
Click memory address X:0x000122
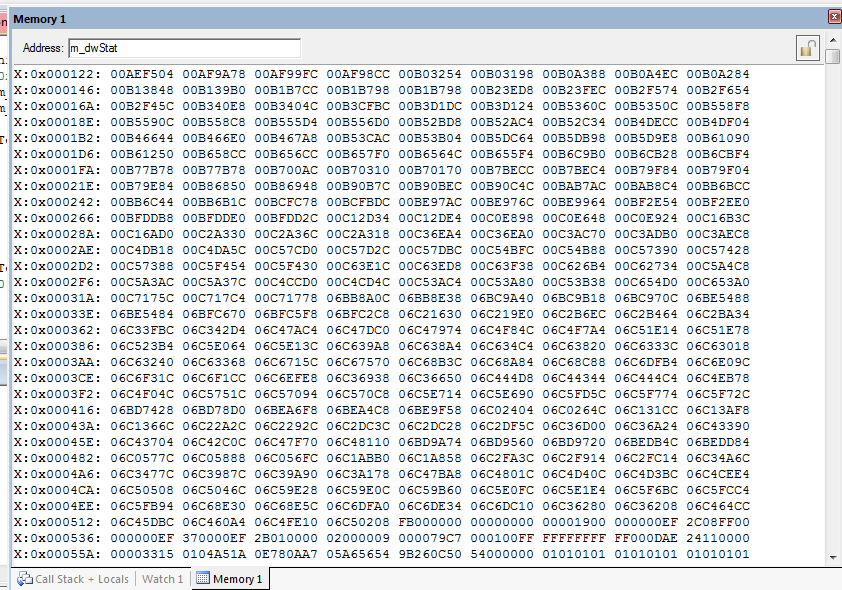(x=56, y=74)
